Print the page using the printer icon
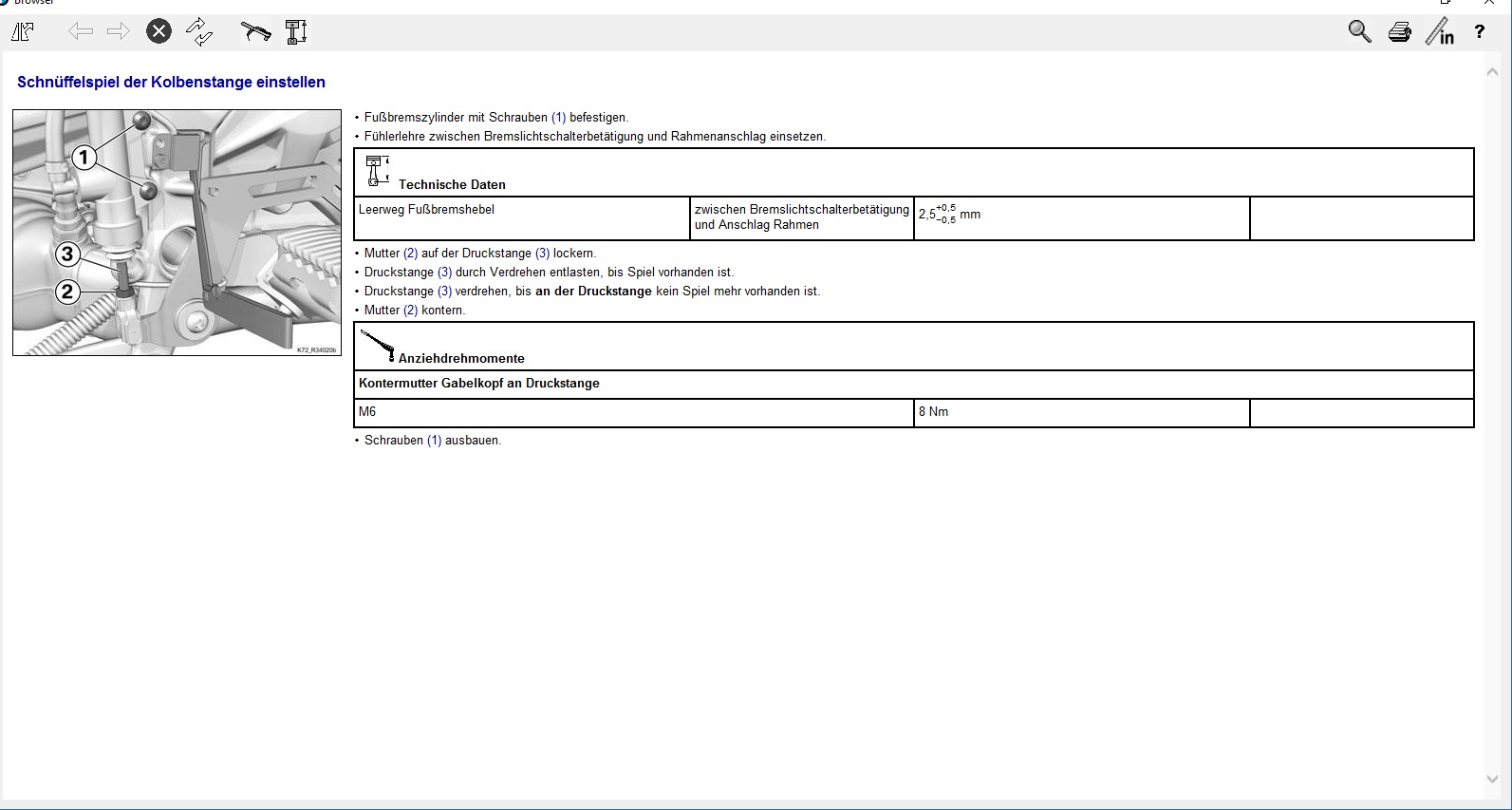This screenshot has width=1512, height=810. click(x=1399, y=33)
